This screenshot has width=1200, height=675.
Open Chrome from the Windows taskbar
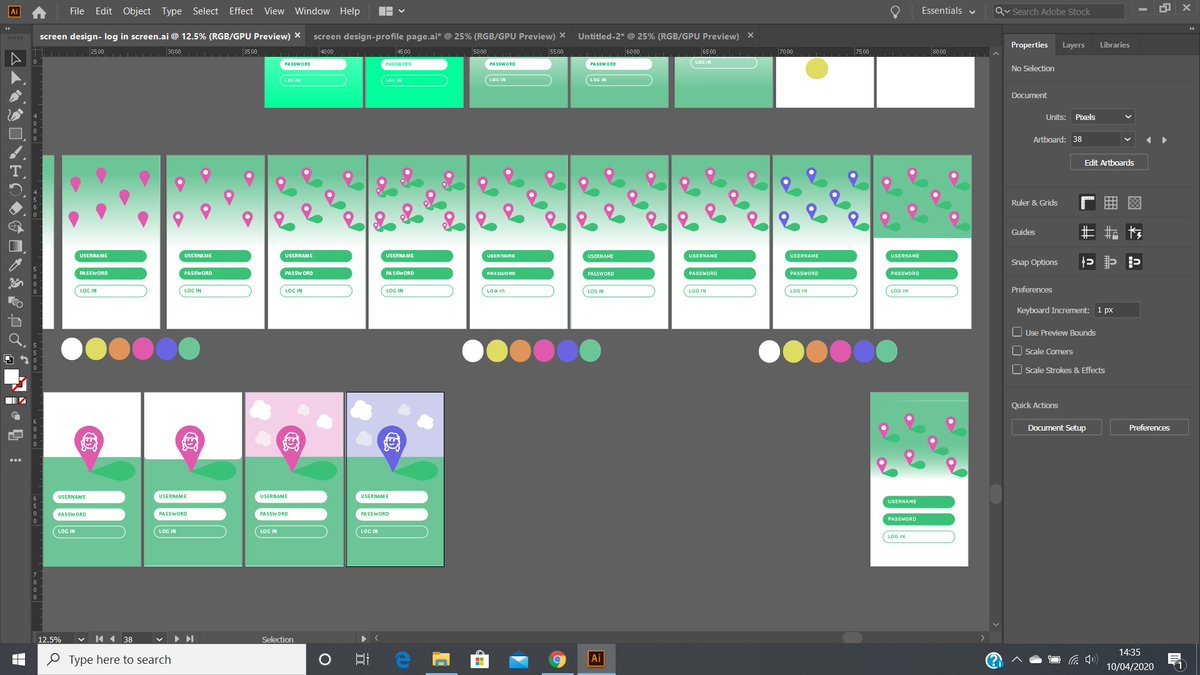click(557, 659)
